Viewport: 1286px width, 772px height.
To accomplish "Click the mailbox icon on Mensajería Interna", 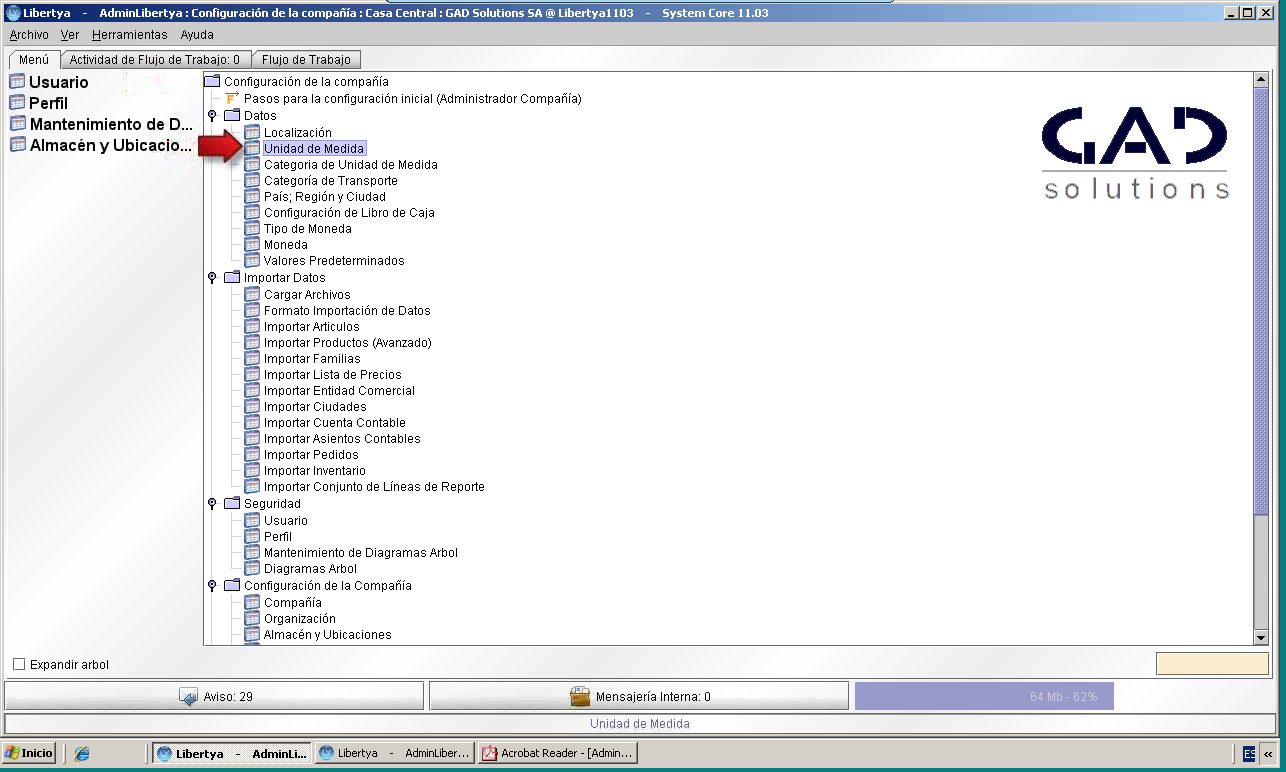I will 579,696.
